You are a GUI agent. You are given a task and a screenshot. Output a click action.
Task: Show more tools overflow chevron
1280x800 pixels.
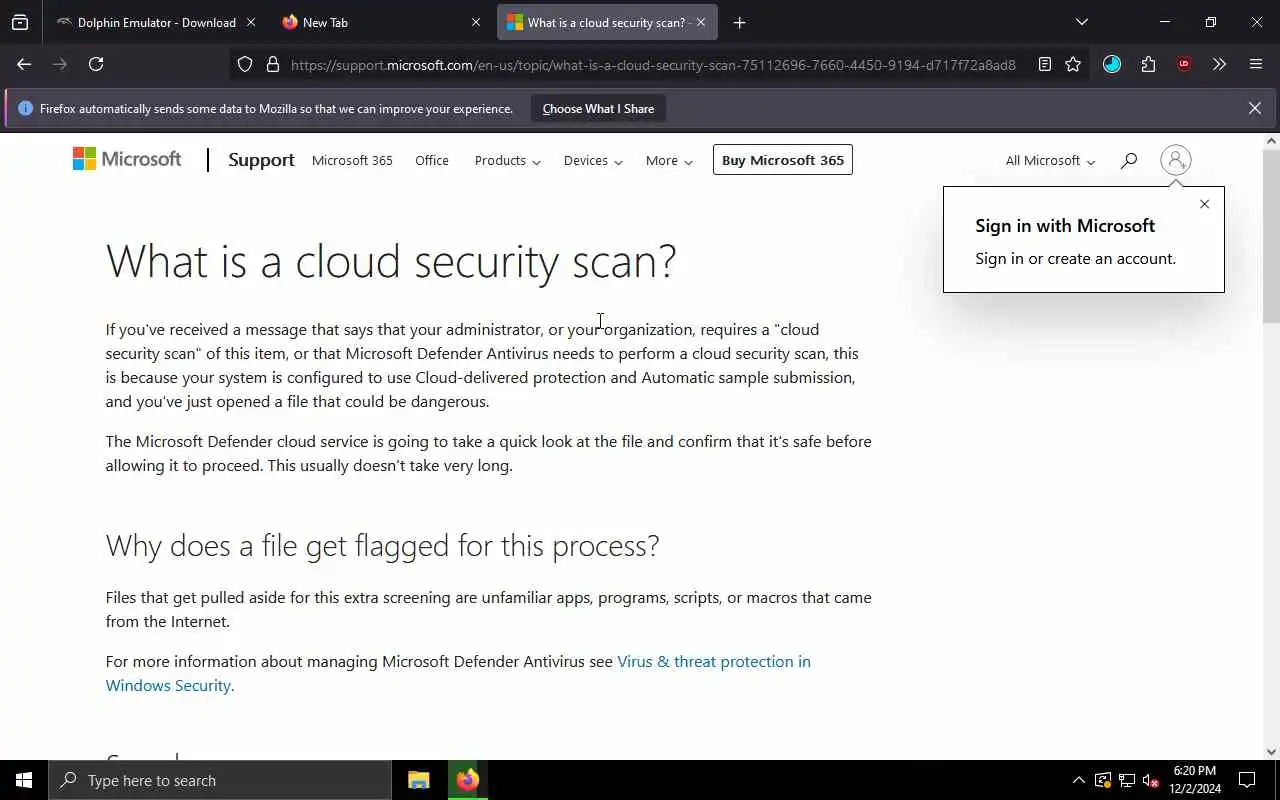[1219, 64]
